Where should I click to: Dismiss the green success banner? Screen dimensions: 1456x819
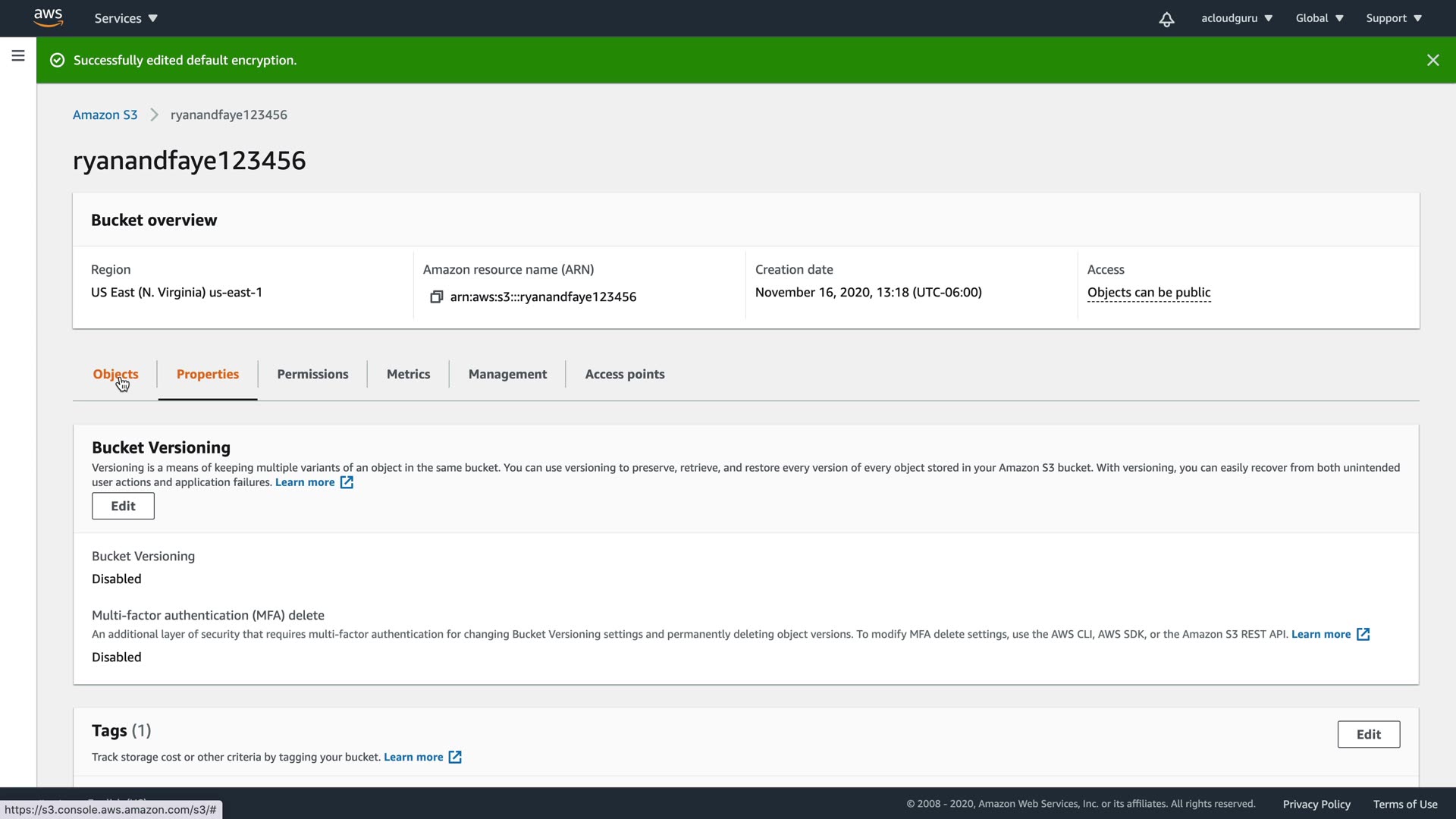coord(1432,60)
